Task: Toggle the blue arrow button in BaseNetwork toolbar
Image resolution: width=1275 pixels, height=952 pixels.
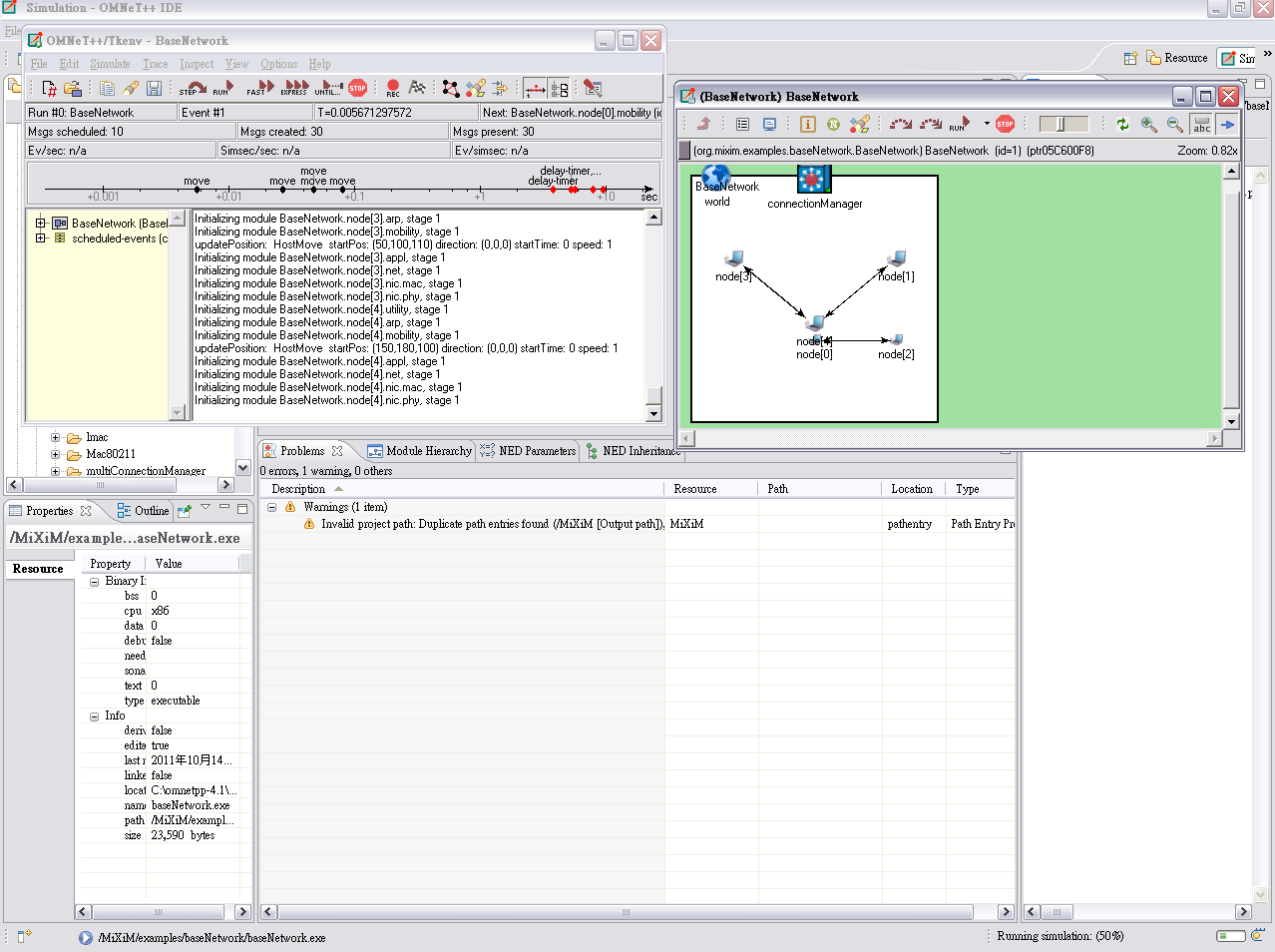Action: (x=1227, y=124)
